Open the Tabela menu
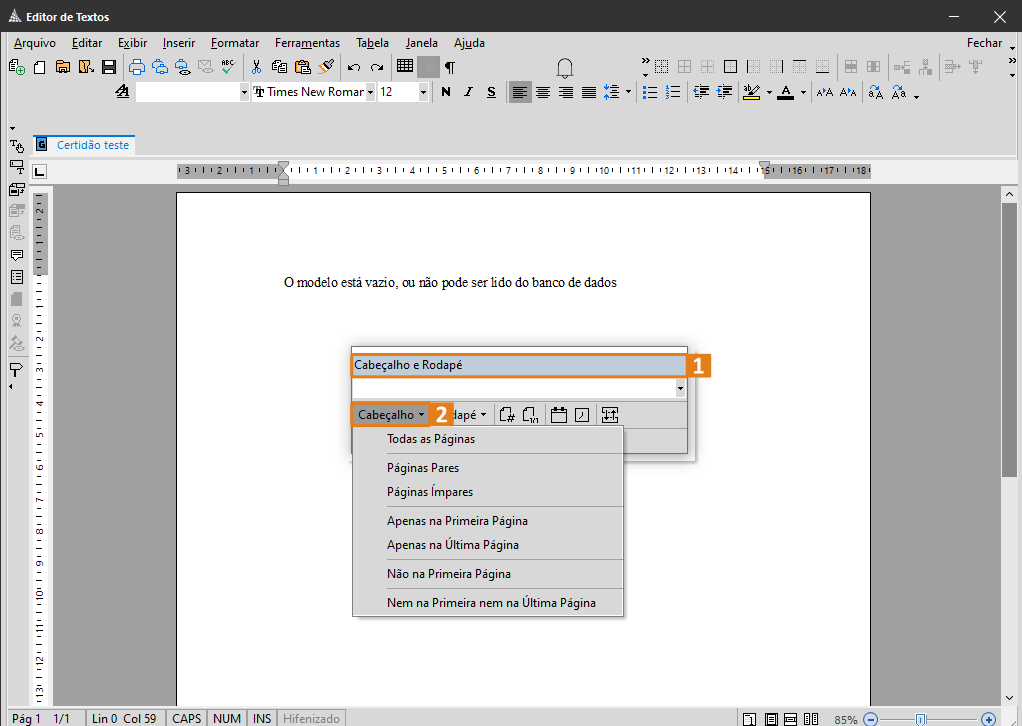Viewport: 1022px width, 726px height. pos(373,43)
